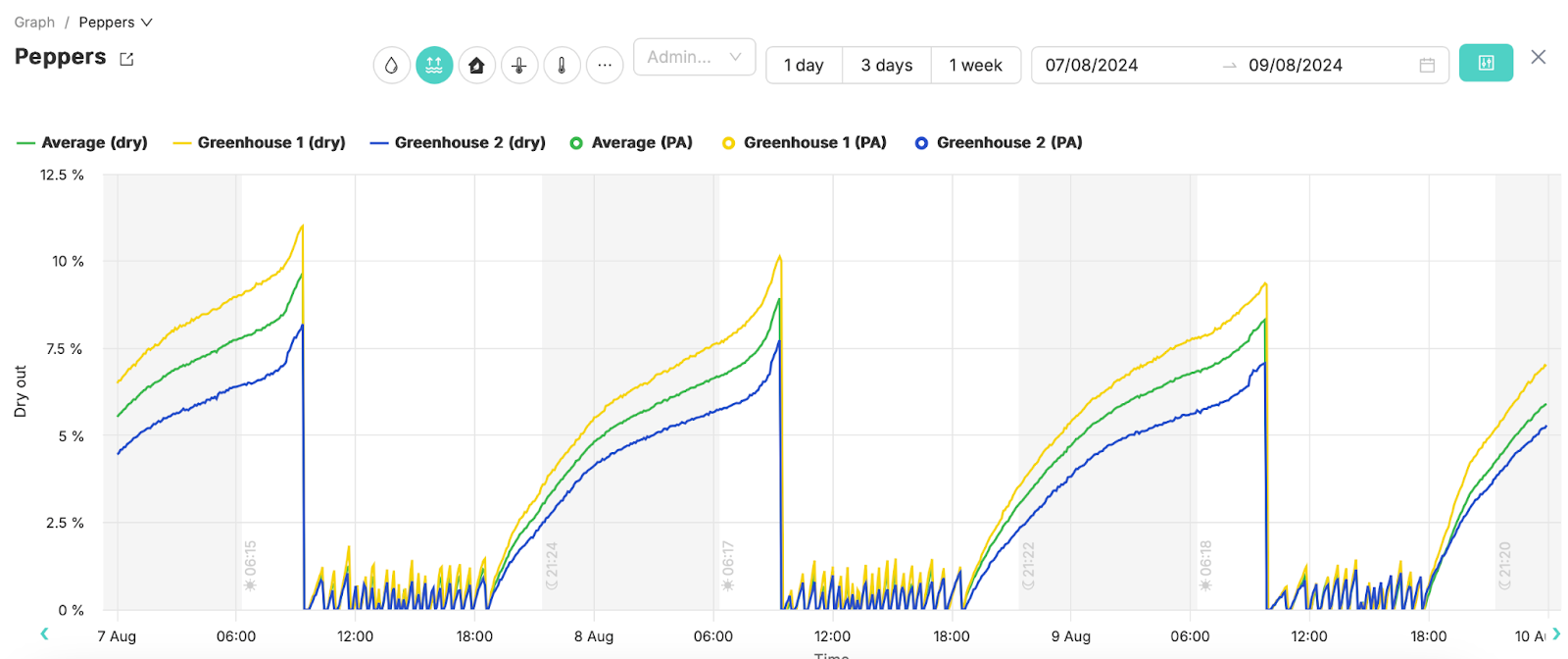Edit end date 09/08/2024 field

tap(1296, 66)
